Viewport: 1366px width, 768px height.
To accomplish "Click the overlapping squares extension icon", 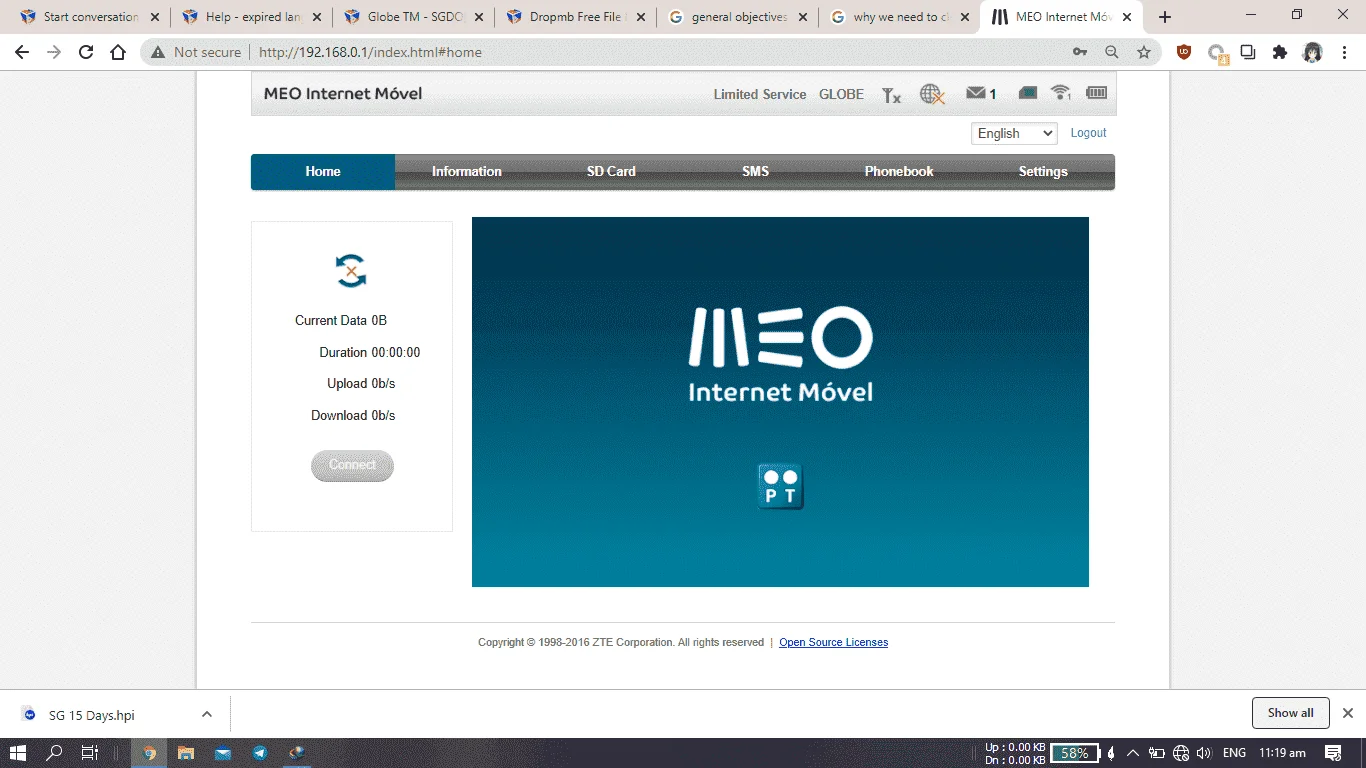I will coord(1248,52).
